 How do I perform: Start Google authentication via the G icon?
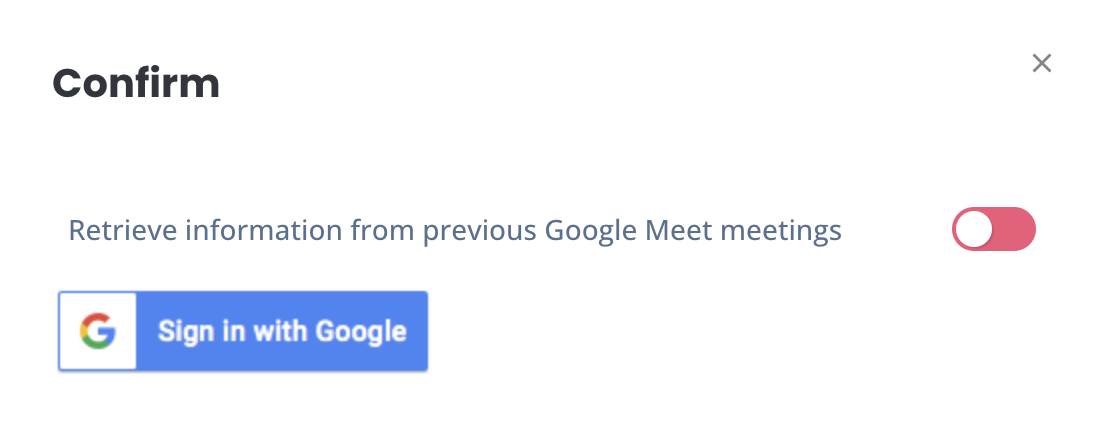[98, 331]
